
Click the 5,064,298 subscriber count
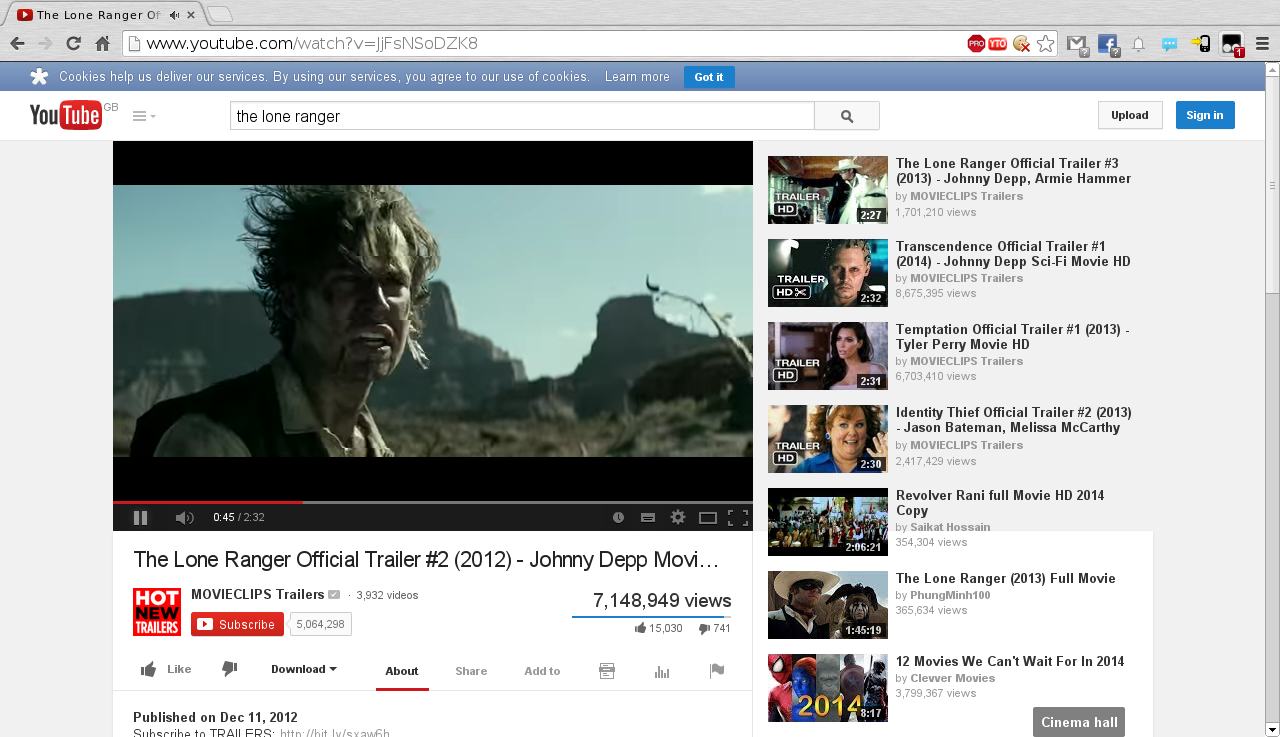[x=321, y=624]
